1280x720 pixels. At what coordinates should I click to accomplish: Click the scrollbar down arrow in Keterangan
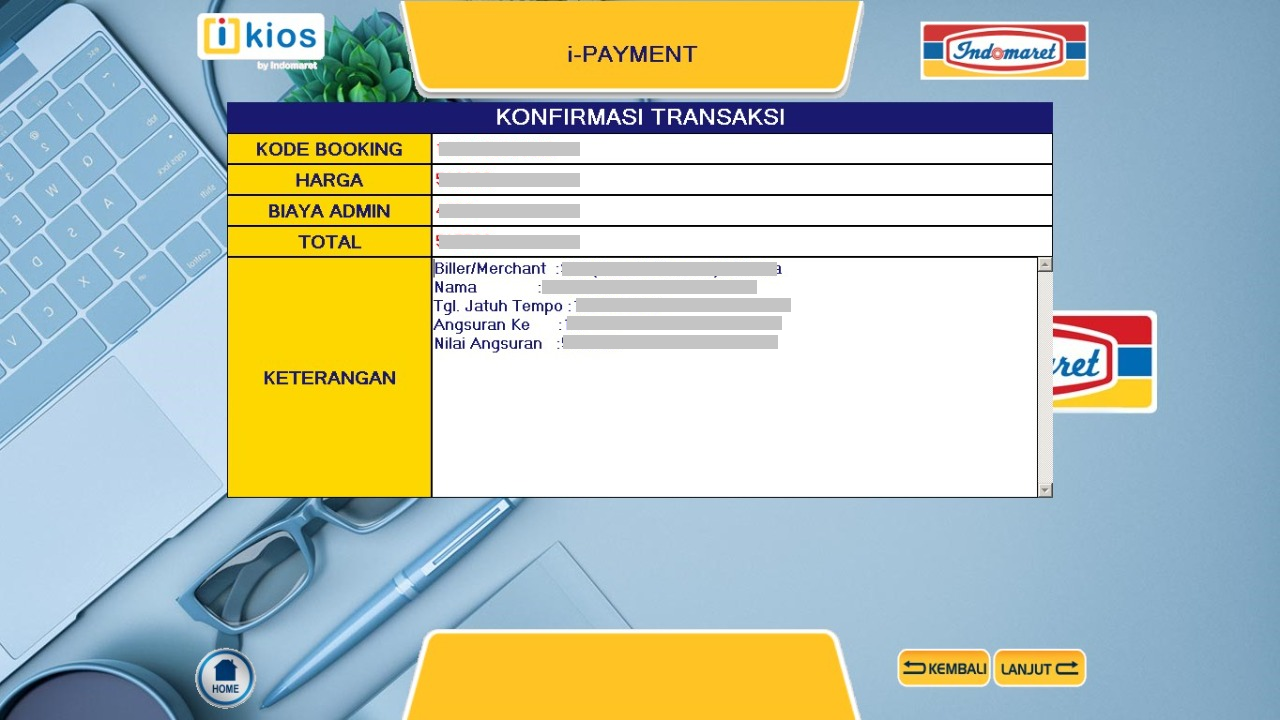pos(1045,489)
